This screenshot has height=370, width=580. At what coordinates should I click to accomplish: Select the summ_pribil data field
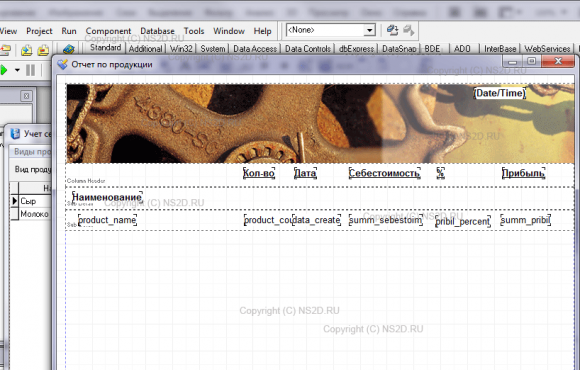[x=525, y=220]
